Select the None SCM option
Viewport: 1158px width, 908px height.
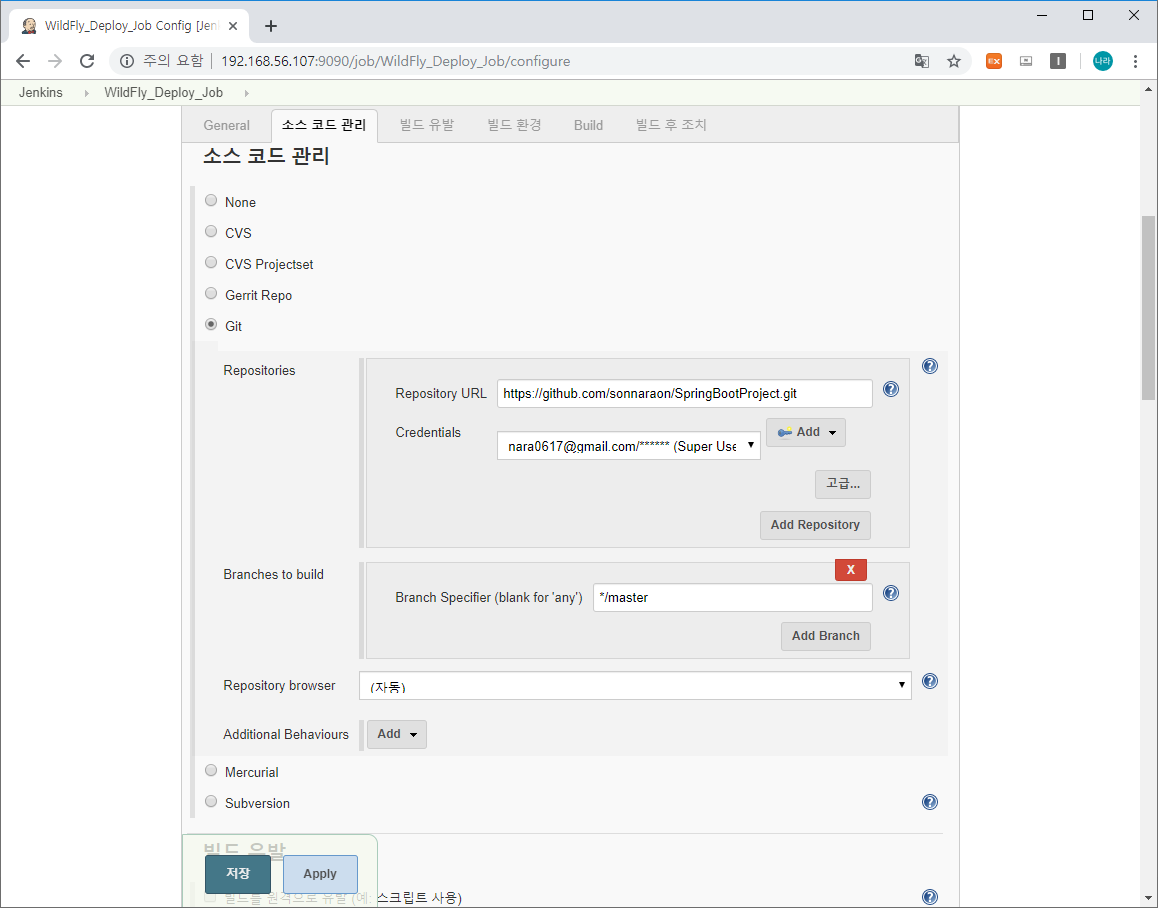pyautogui.click(x=211, y=200)
